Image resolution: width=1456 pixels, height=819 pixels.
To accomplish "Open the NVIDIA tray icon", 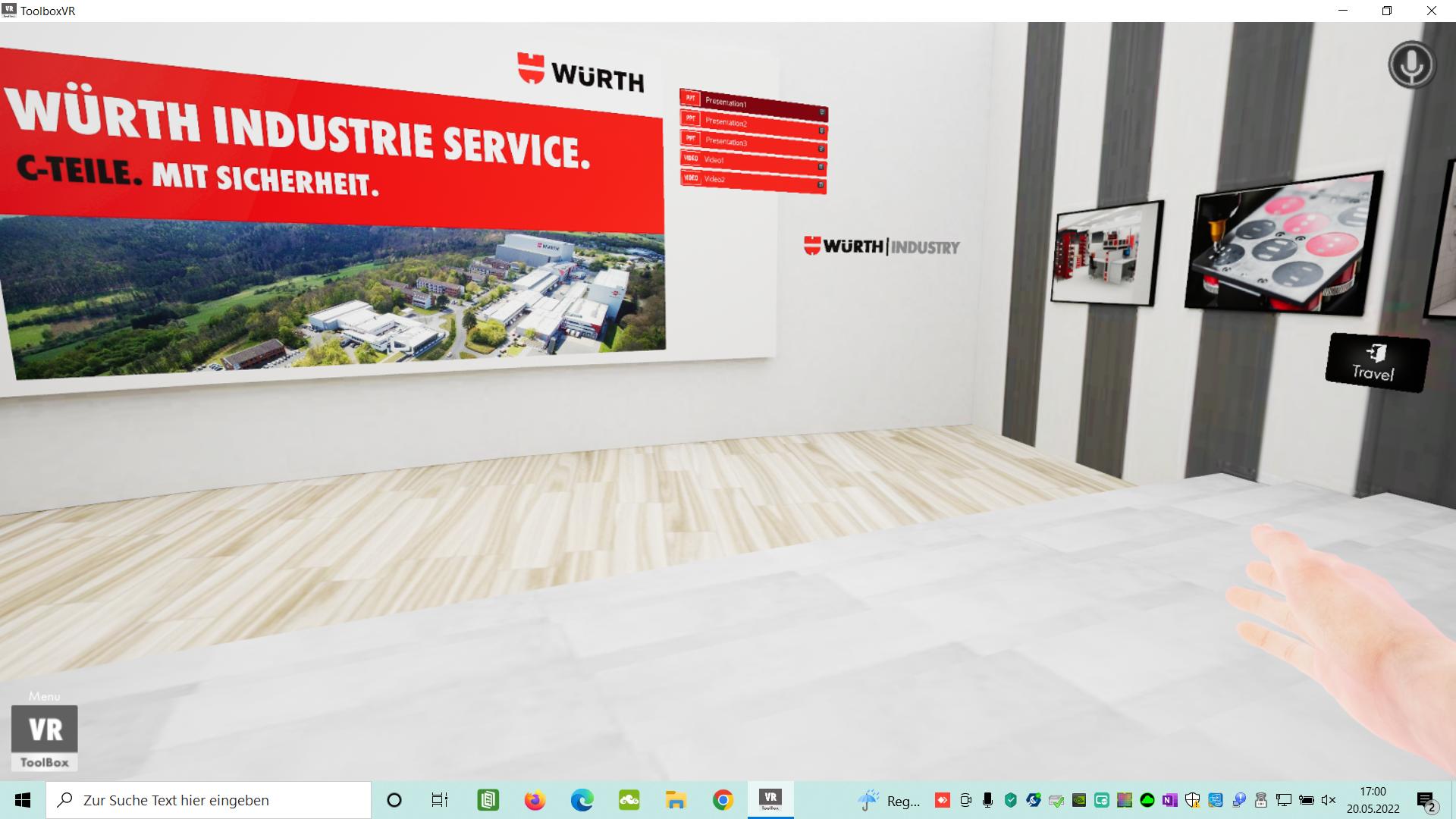I will coord(1078,800).
